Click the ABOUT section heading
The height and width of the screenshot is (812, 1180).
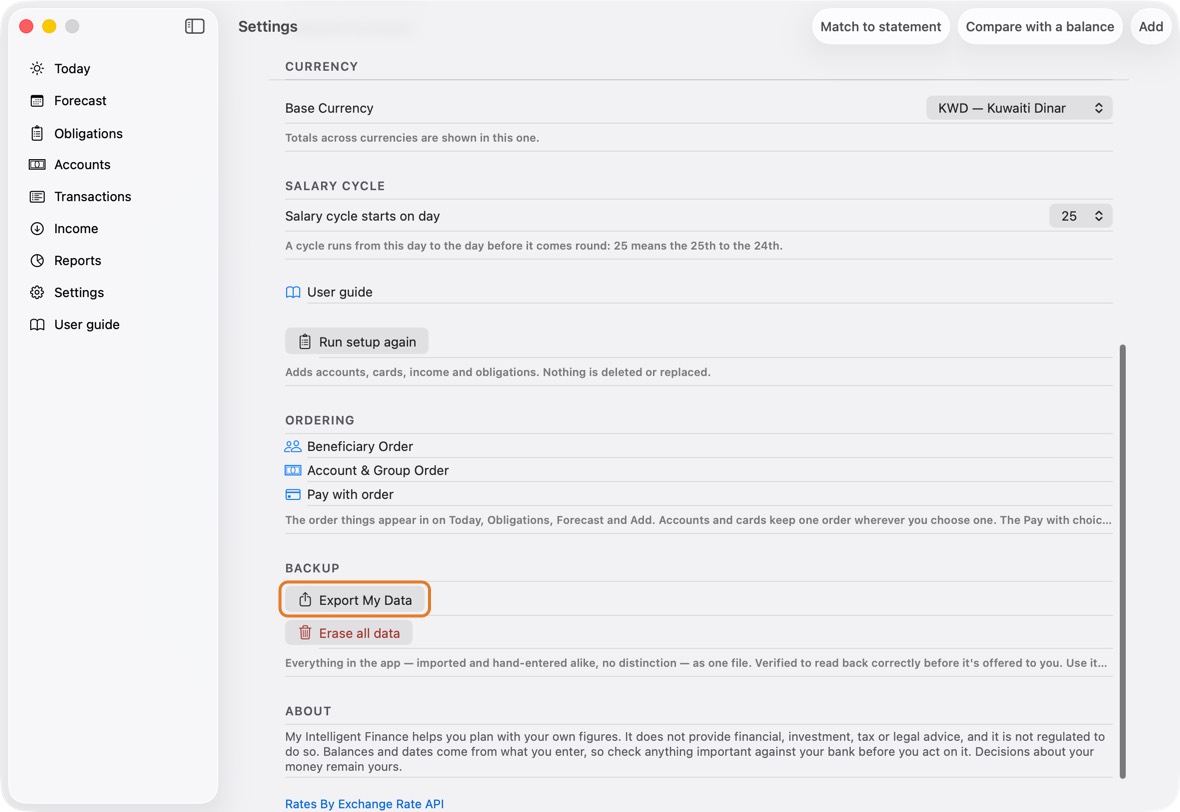tap(308, 711)
